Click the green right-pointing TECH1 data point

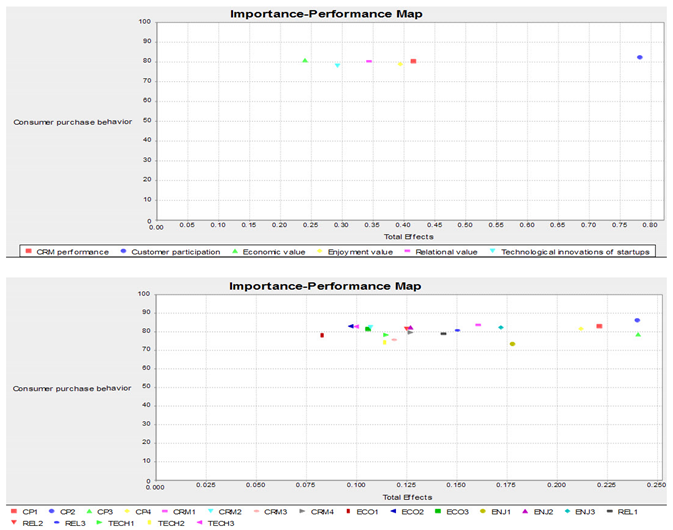pos(385,335)
